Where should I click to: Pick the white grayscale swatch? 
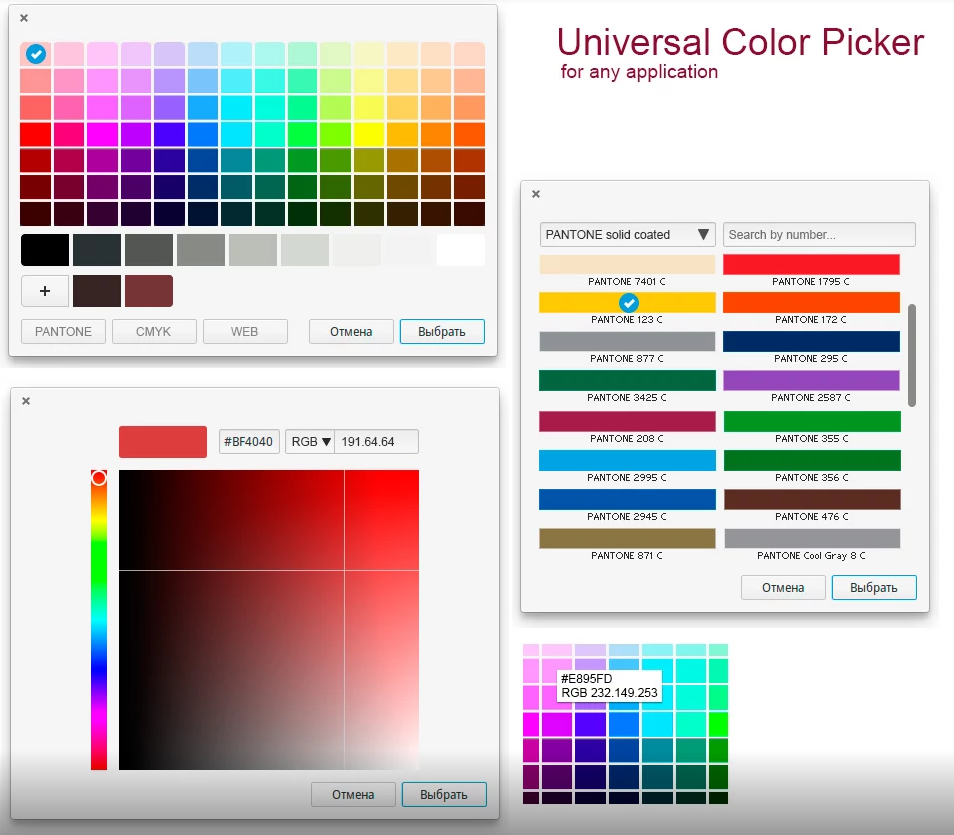click(x=461, y=250)
